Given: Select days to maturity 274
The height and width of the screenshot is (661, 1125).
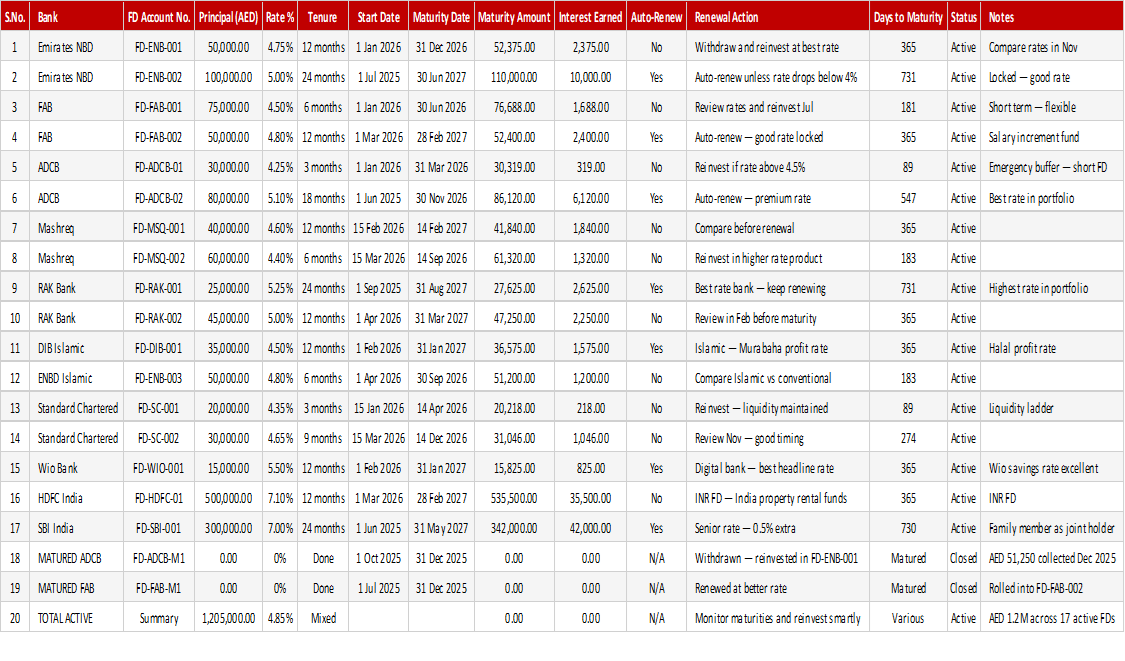Looking at the screenshot, I should pos(908,439).
